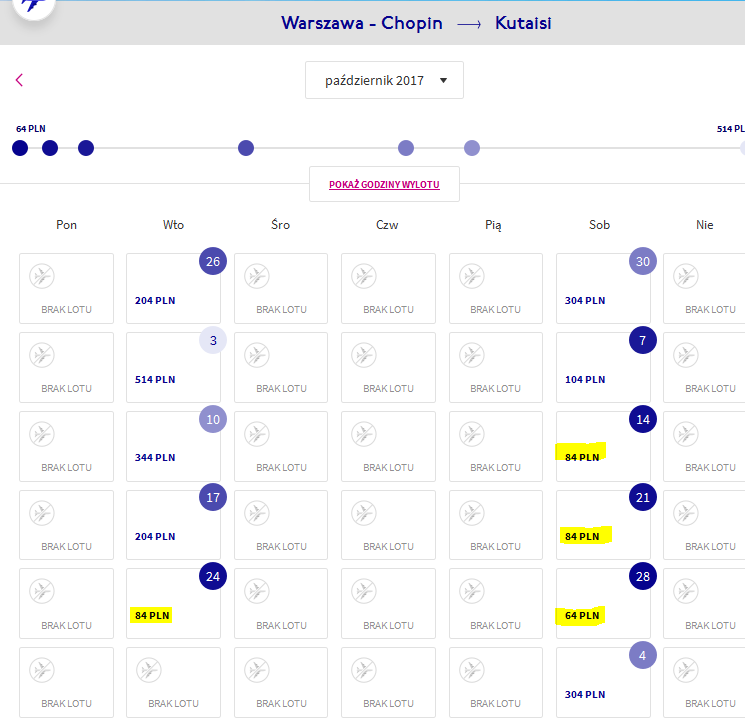Image resolution: width=745 pixels, height=722 pixels.
Task: Open the październik 2017 month dropdown
Action: pyautogui.click(x=384, y=80)
